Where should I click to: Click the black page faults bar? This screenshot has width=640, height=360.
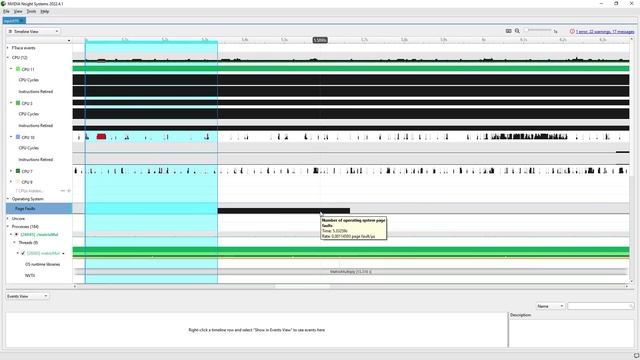pos(284,211)
